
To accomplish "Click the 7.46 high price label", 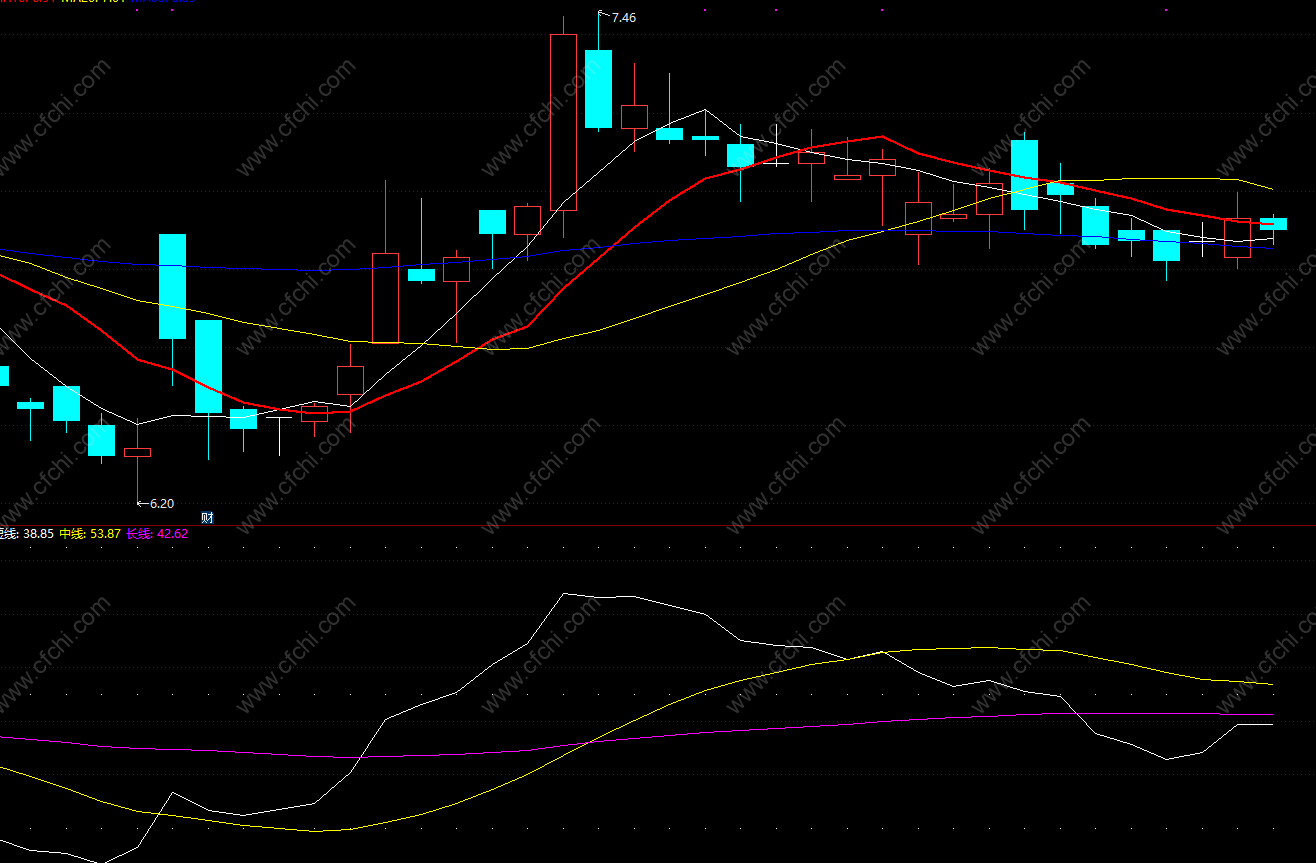I will click(623, 18).
